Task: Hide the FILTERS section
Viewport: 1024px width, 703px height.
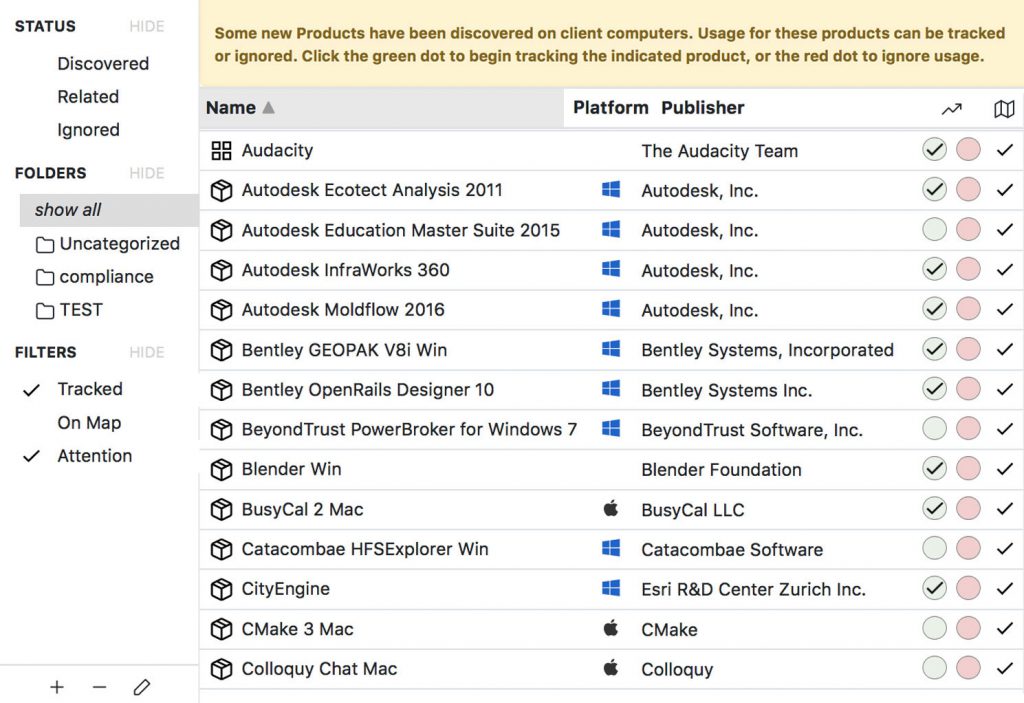Action: click(146, 352)
